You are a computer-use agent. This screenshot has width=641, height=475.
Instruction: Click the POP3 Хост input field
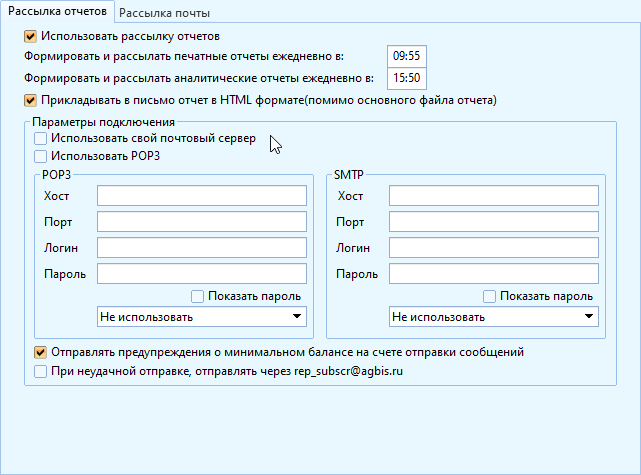click(201, 196)
